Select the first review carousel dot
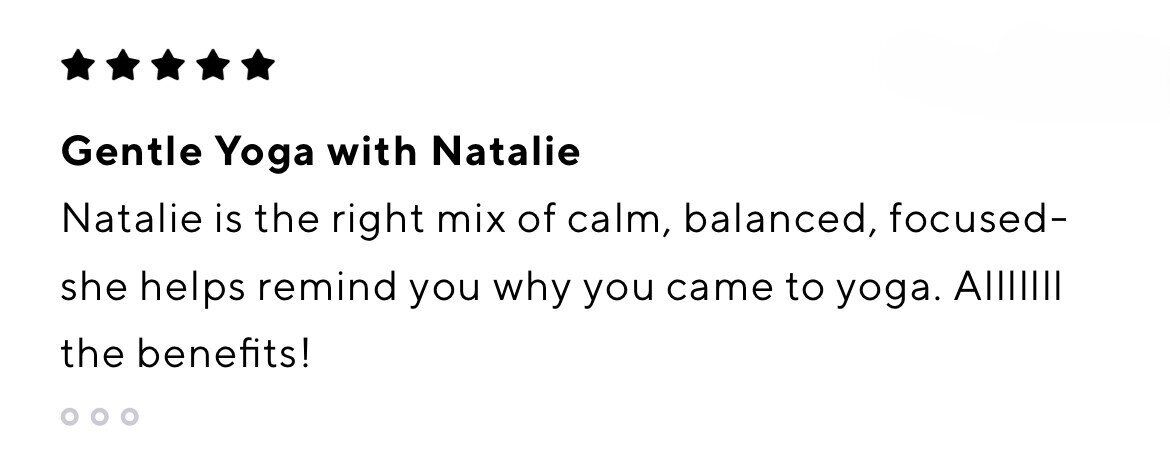The height and width of the screenshot is (455, 1170). pos(69,416)
